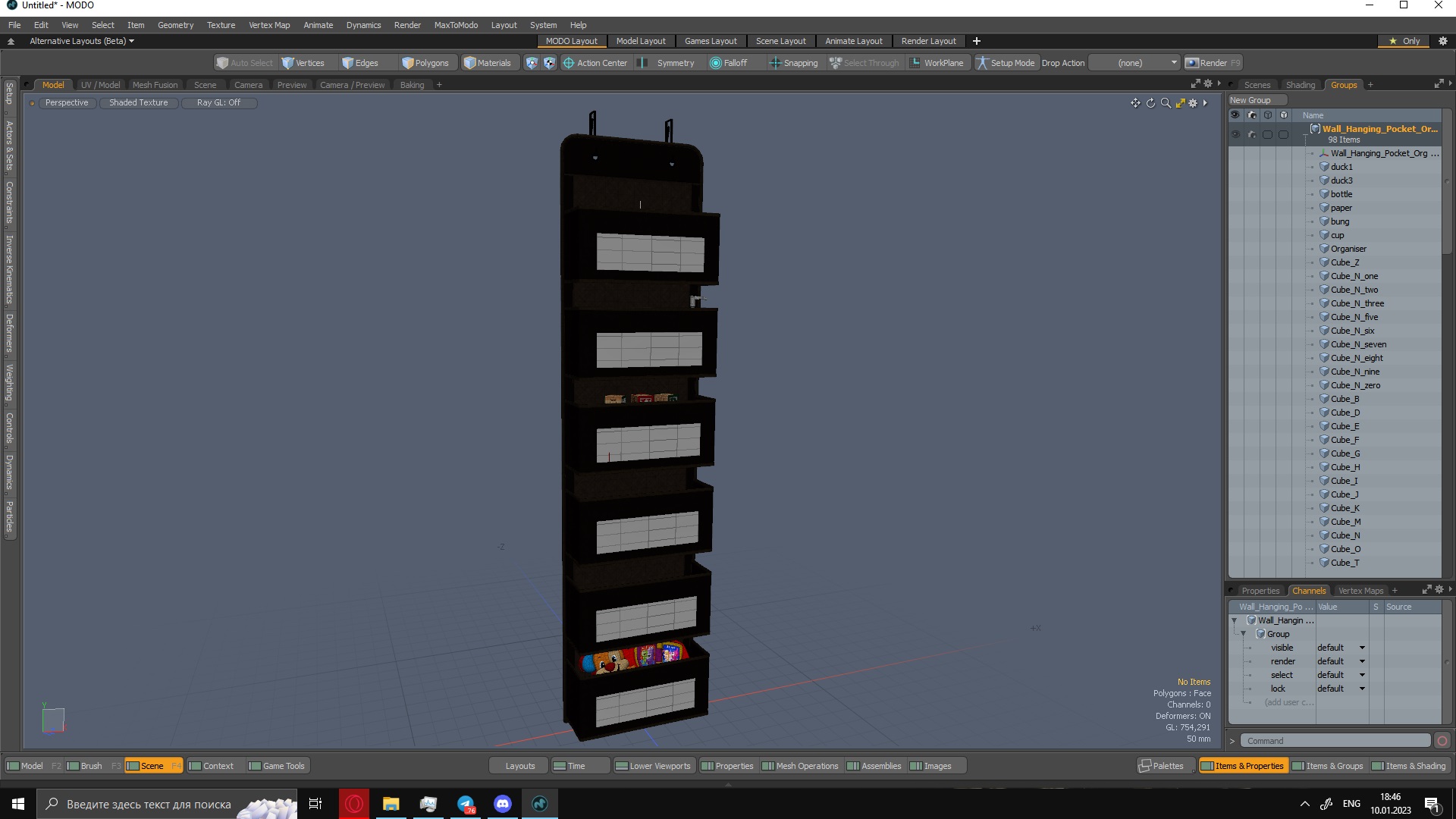Toggle Snapping
This screenshot has height=819, width=1456.
click(x=793, y=63)
